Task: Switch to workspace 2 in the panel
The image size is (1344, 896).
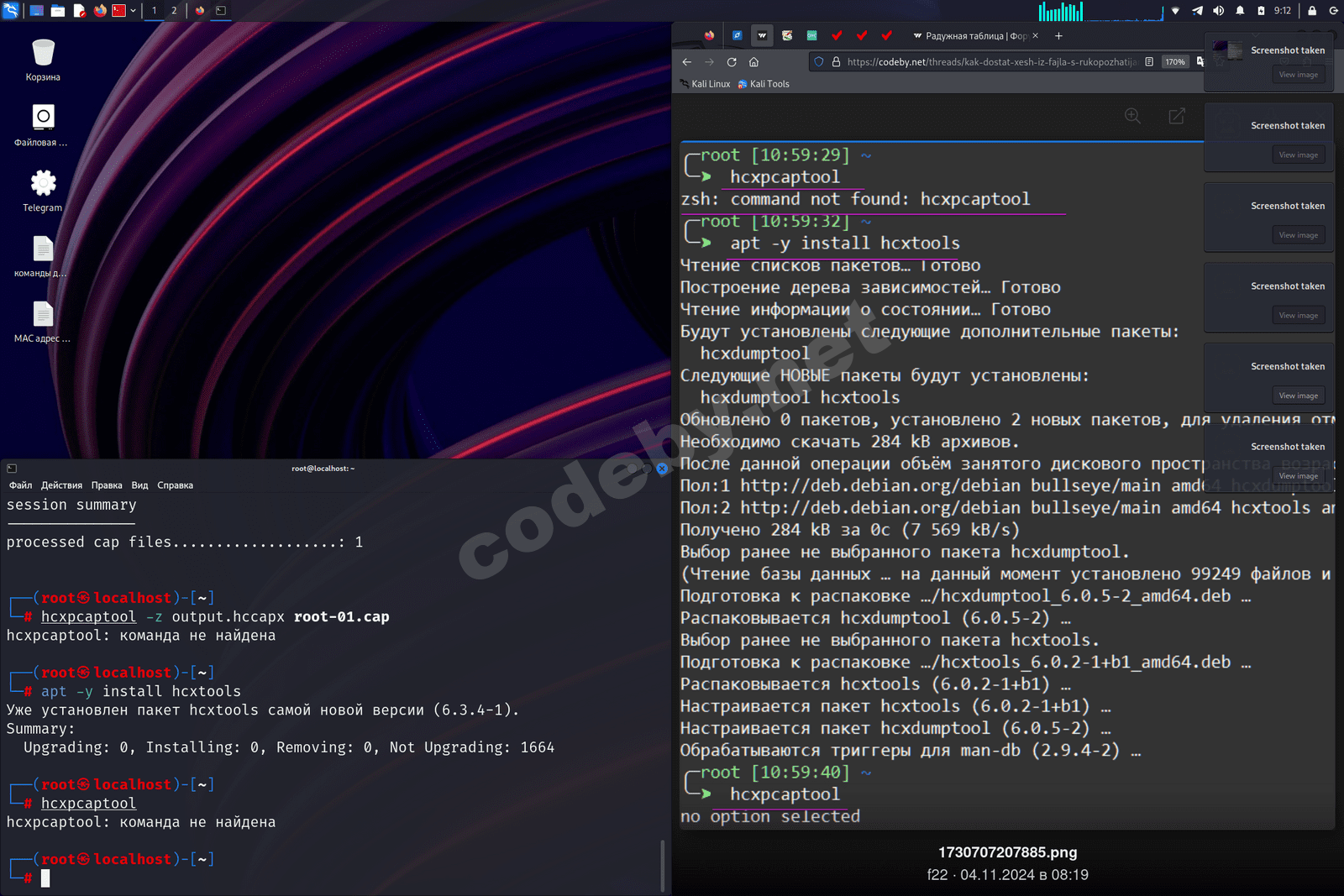Action: pos(174,11)
